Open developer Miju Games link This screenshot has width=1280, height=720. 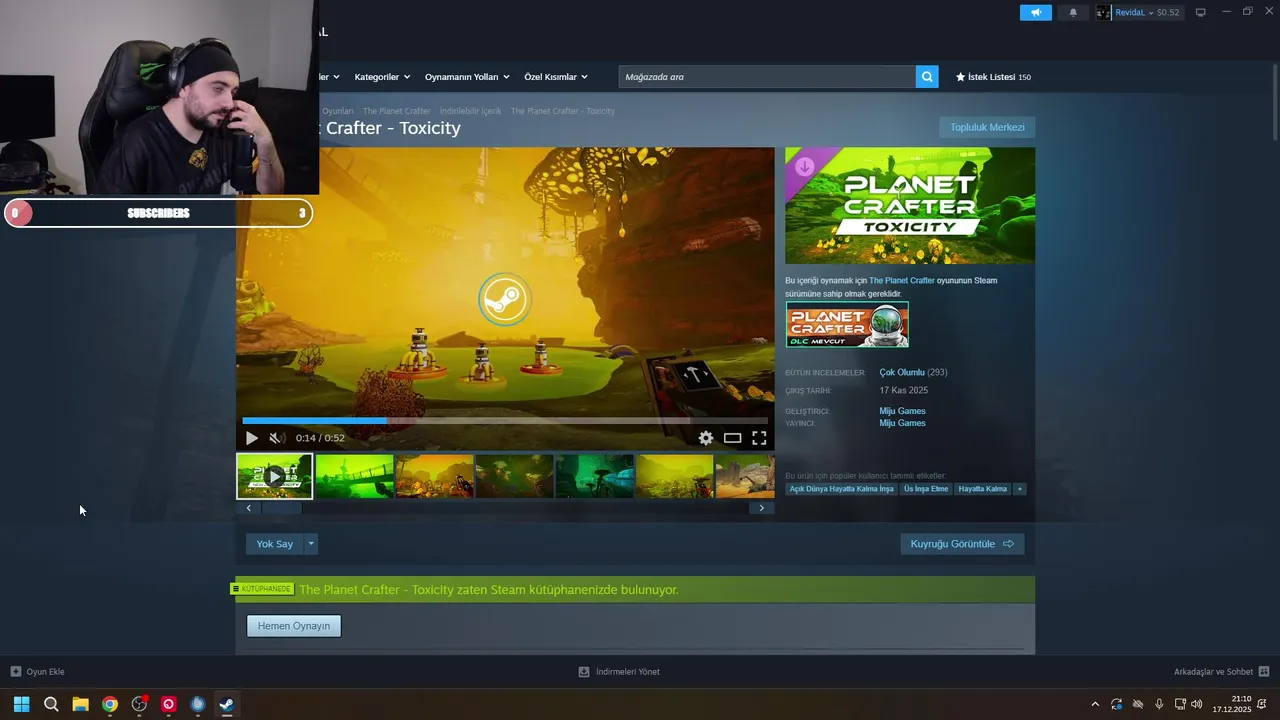(902, 411)
